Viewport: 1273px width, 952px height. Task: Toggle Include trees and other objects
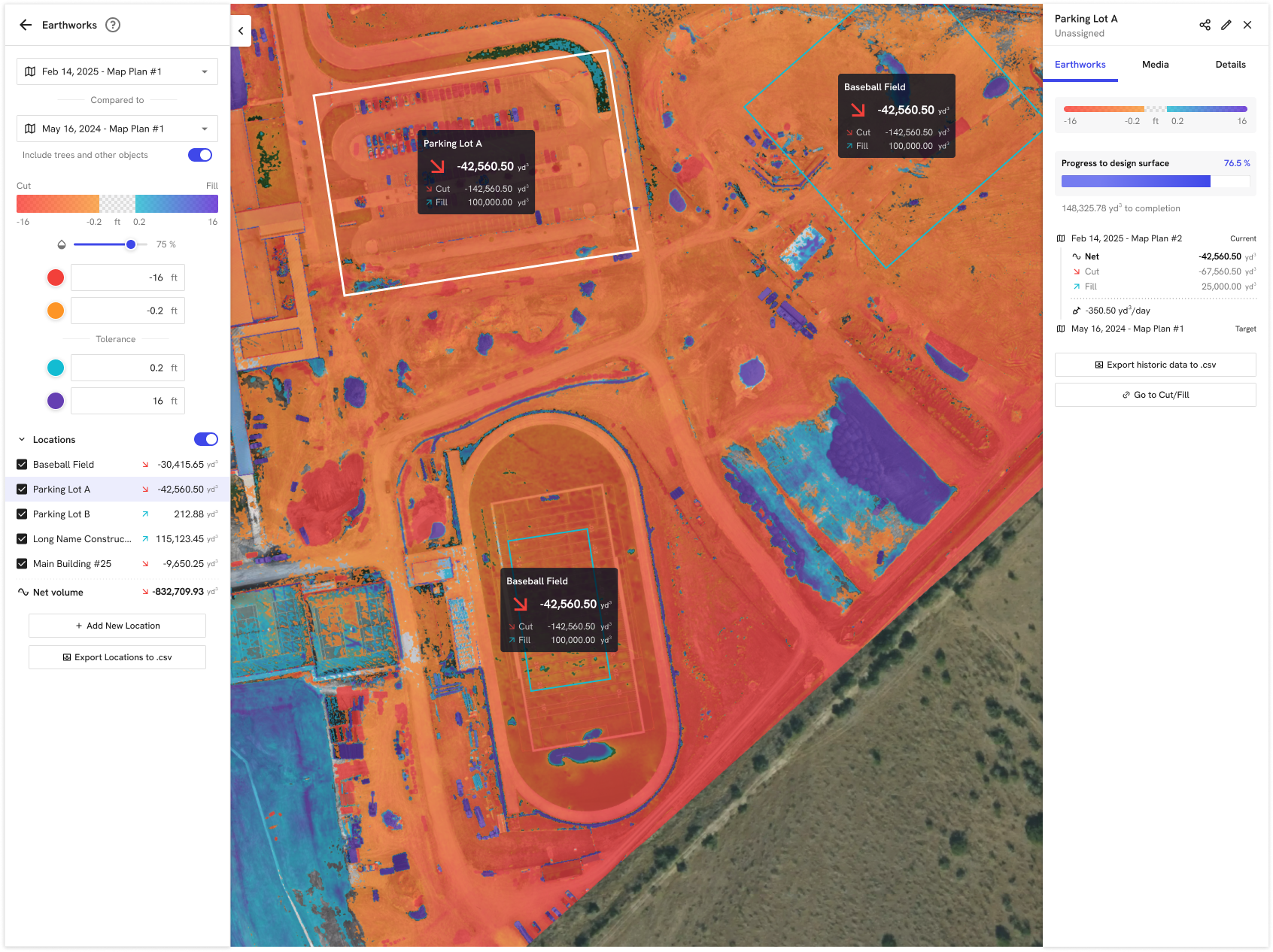(x=200, y=155)
